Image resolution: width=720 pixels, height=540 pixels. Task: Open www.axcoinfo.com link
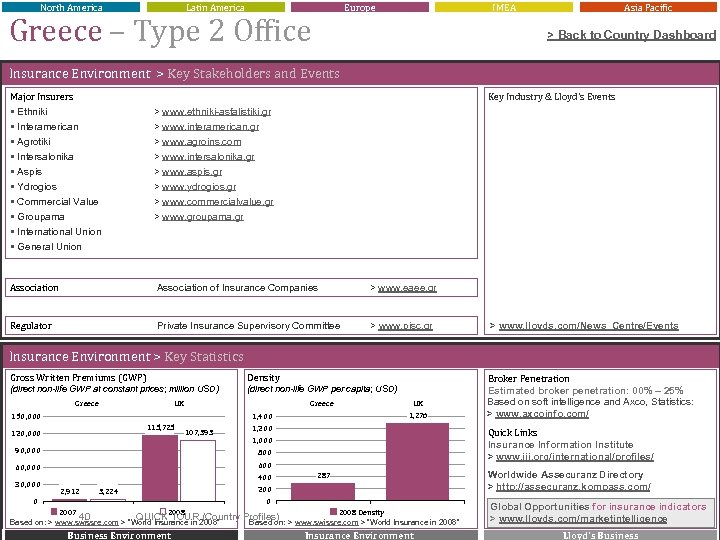pyautogui.click(x=542, y=414)
